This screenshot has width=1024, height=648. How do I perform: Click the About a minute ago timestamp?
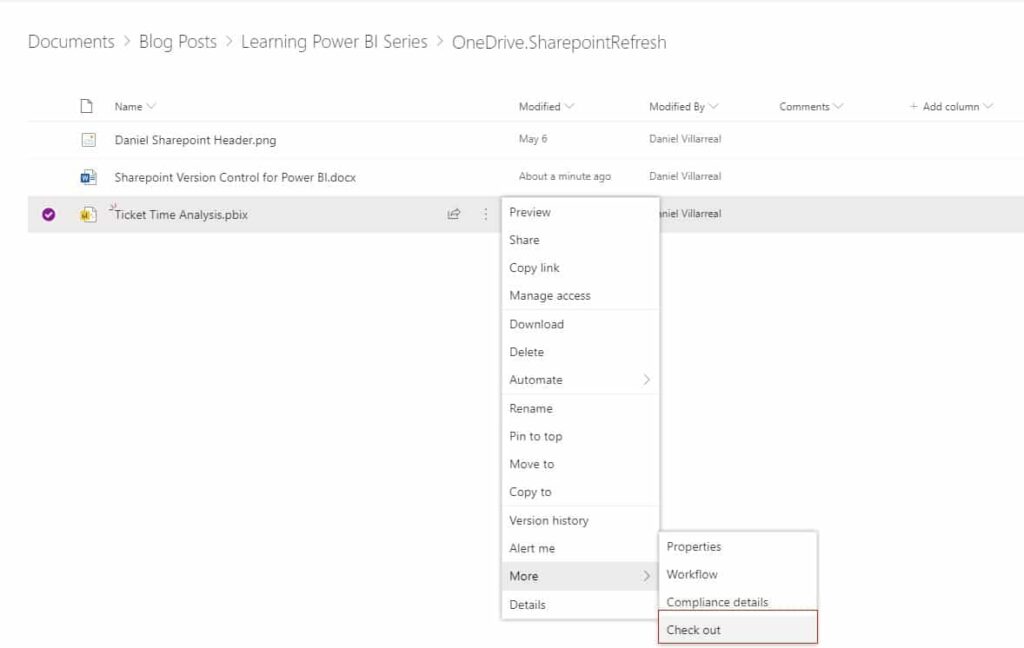pos(565,176)
